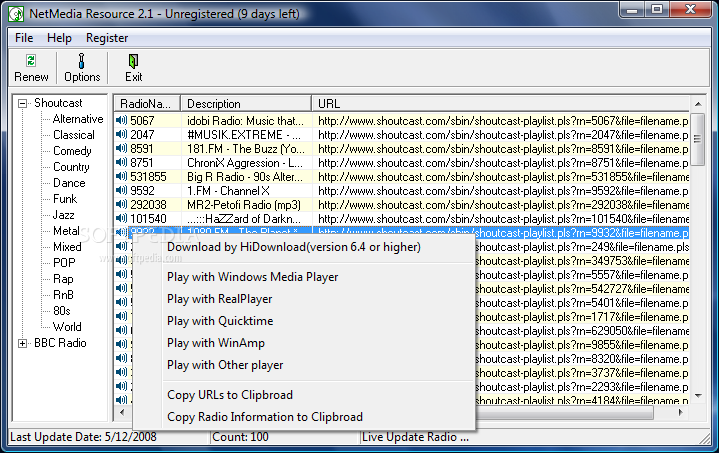The width and height of the screenshot is (719, 453).
Task: Select row 'HaZZard of Darkn...'
Action: (x=401, y=219)
